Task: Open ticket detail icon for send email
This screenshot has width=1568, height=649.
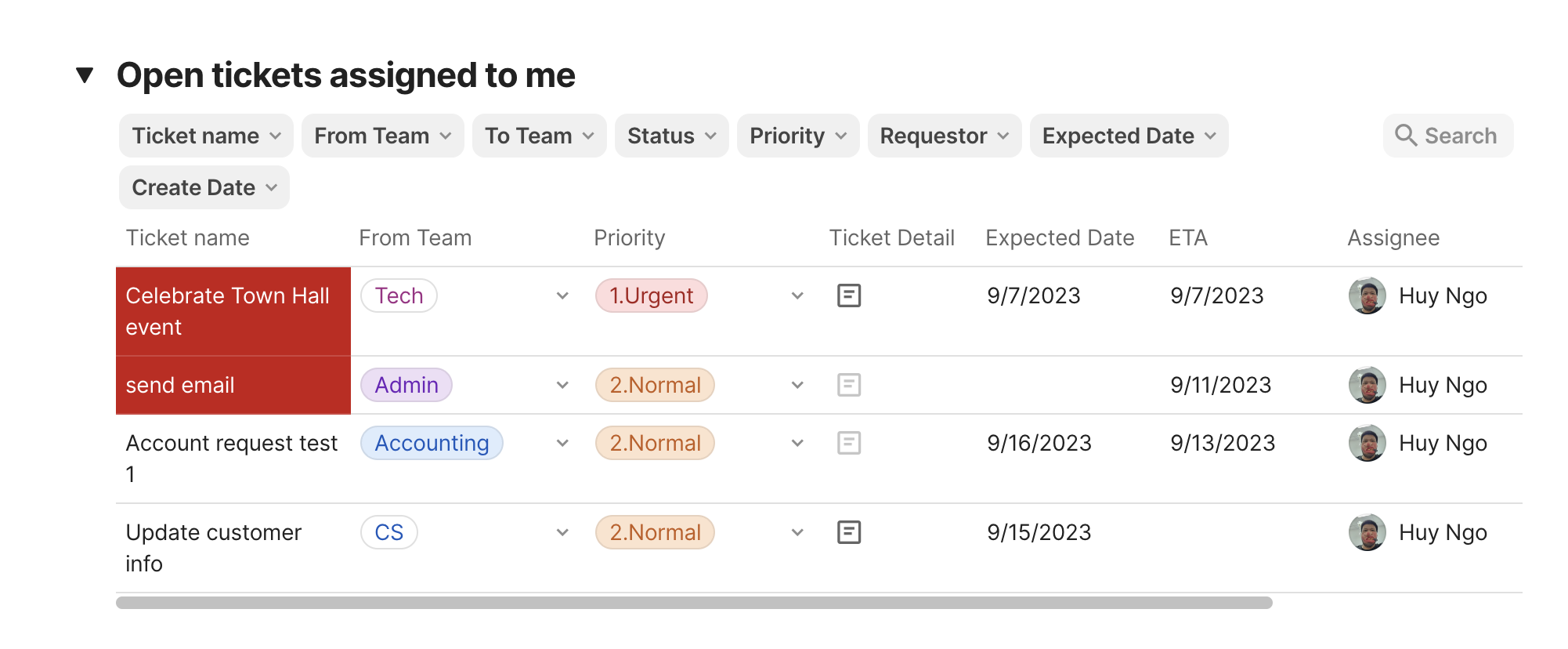Action: [849, 385]
